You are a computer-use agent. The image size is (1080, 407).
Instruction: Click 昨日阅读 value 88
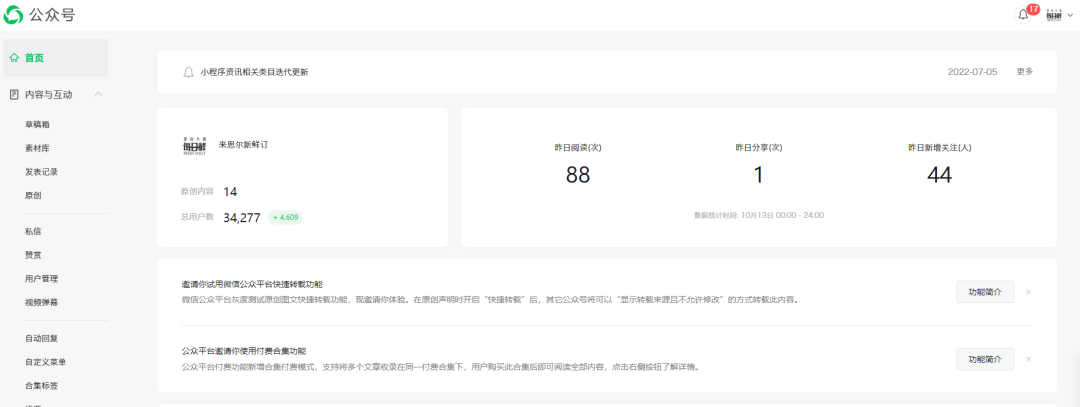pos(578,175)
